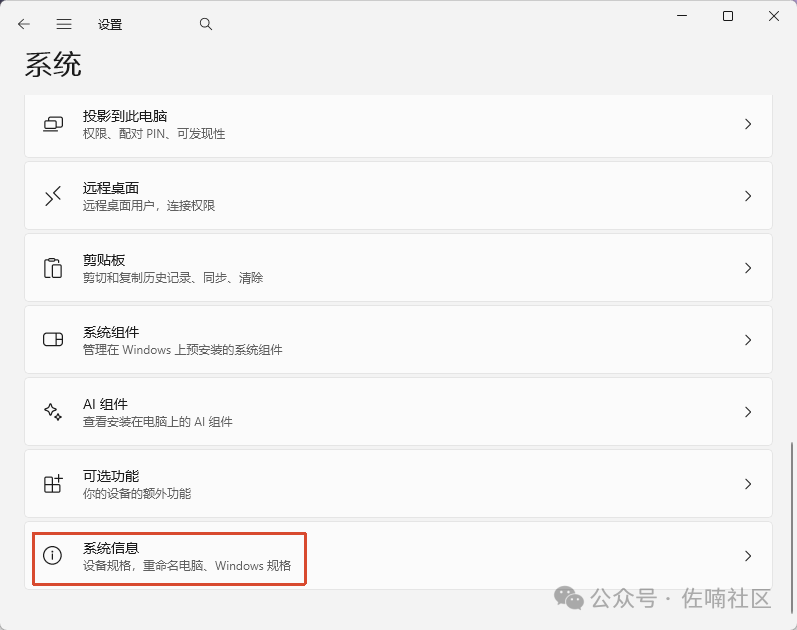
Task: Open the 系统信息 settings title
Action: click(111, 548)
